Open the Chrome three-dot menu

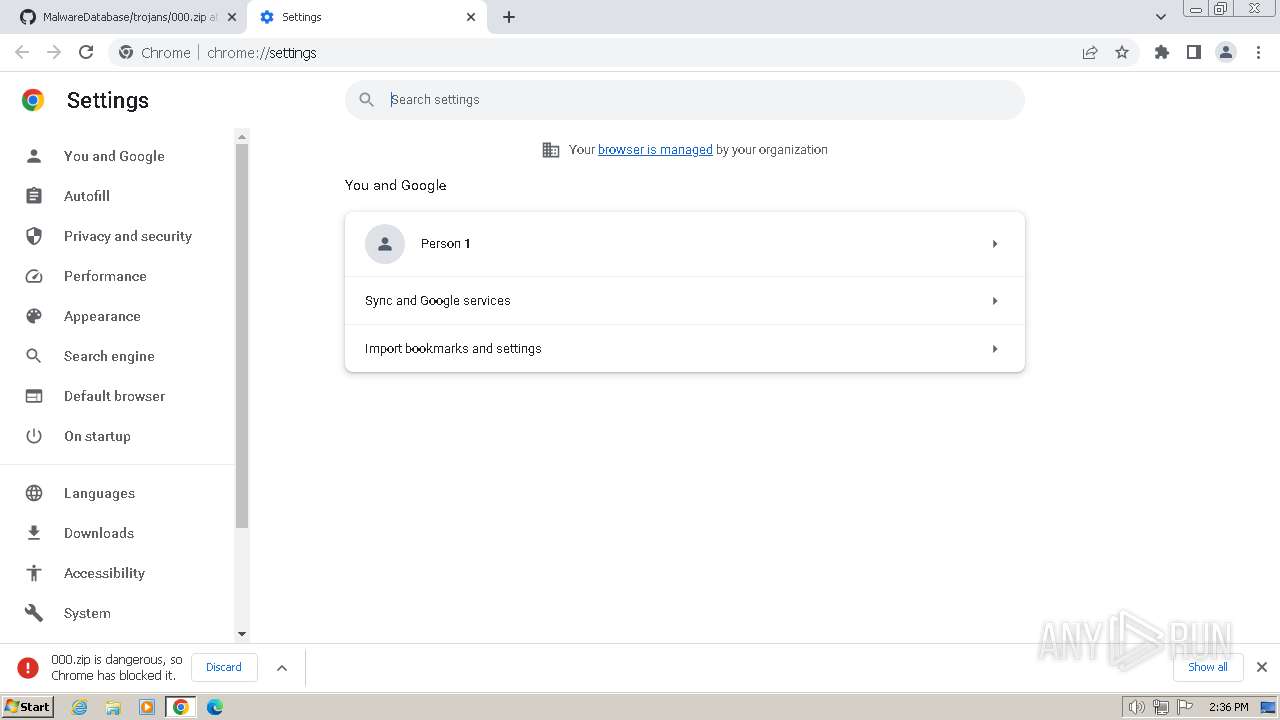point(1258,52)
